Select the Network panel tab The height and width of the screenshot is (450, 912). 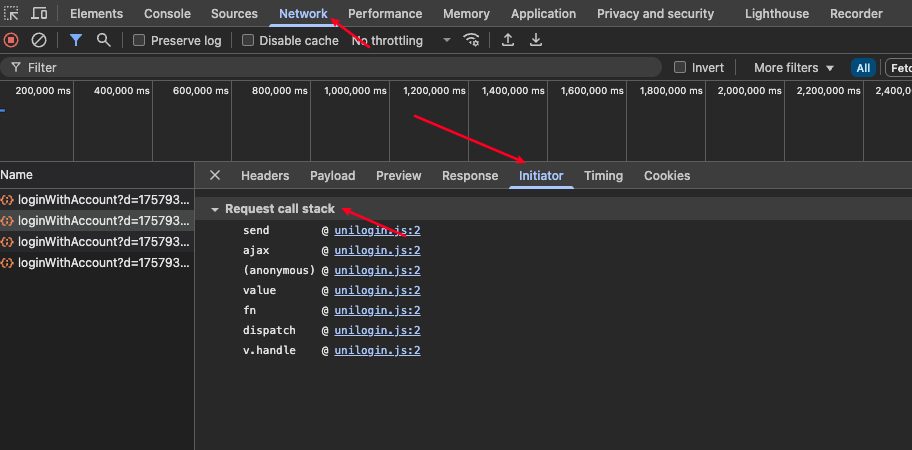point(303,13)
